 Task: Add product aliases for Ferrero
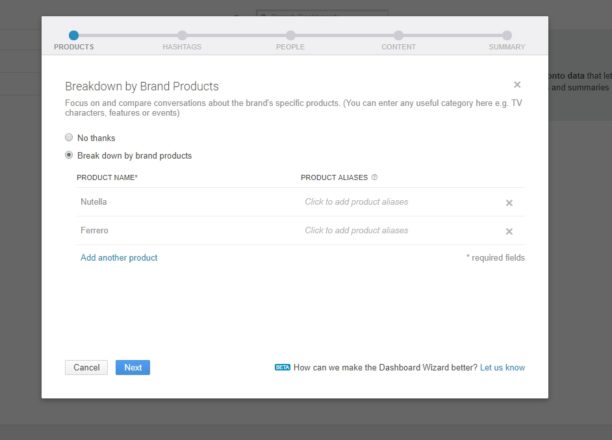[x=357, y=230]
